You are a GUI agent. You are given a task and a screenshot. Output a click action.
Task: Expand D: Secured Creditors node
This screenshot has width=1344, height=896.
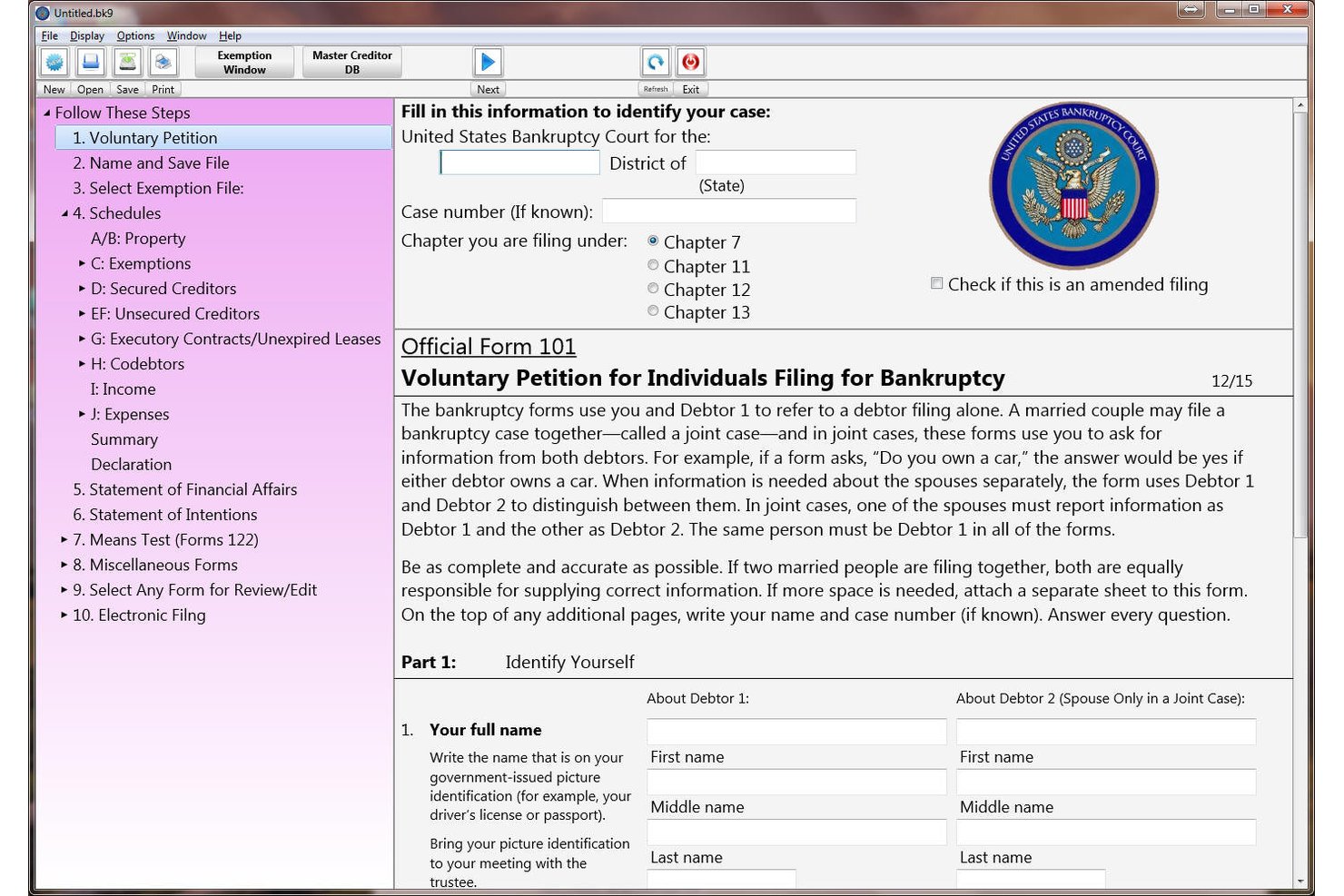[x=83, y=288]
